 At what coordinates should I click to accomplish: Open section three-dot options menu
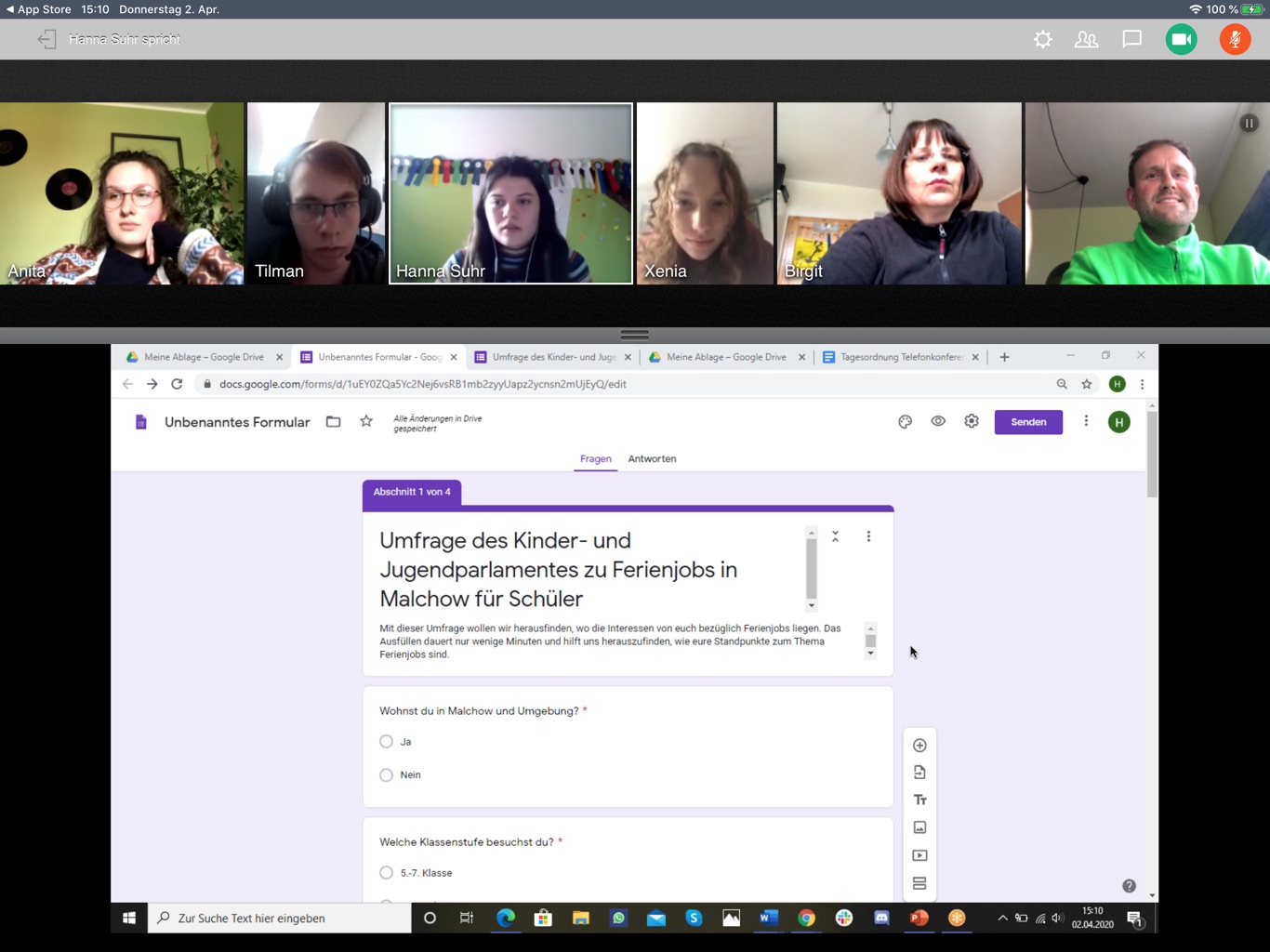[x=868, y=536]
